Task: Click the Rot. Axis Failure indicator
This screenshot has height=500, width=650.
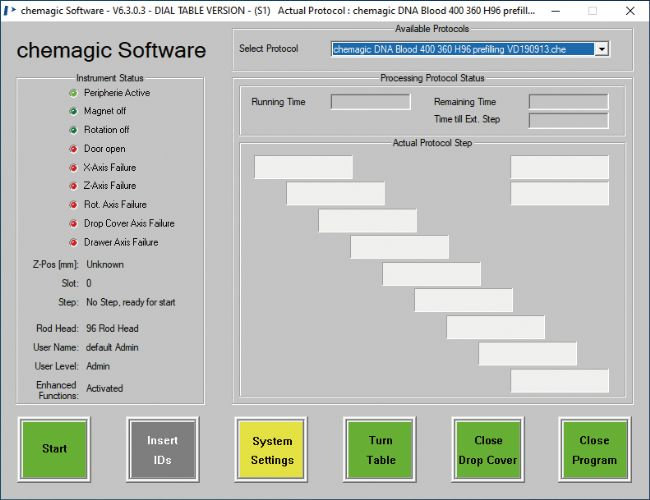Action: [x=73, y=204]
